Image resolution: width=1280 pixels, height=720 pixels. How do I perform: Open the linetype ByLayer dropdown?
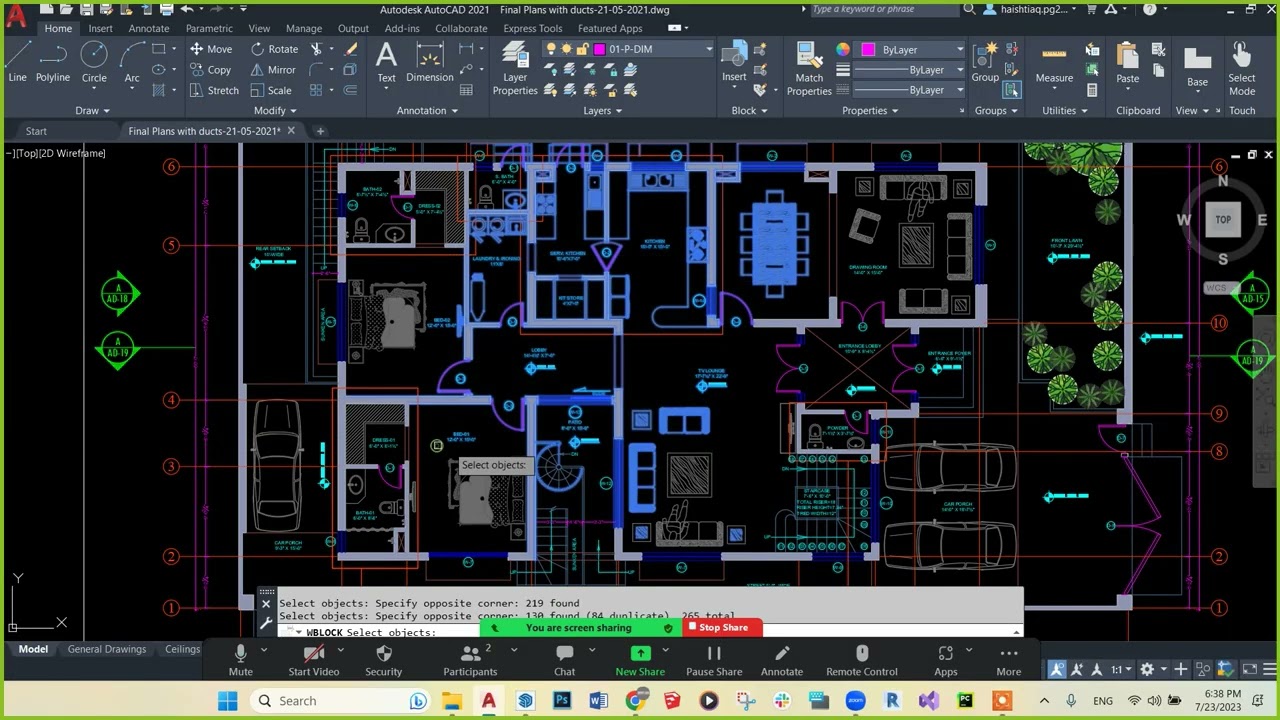(x=960, y=90)
